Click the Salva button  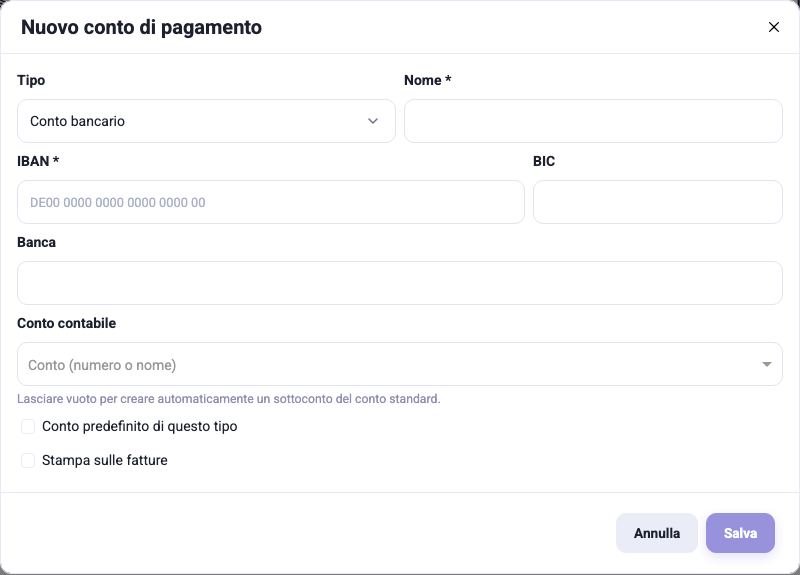click(x=740, y=533)
